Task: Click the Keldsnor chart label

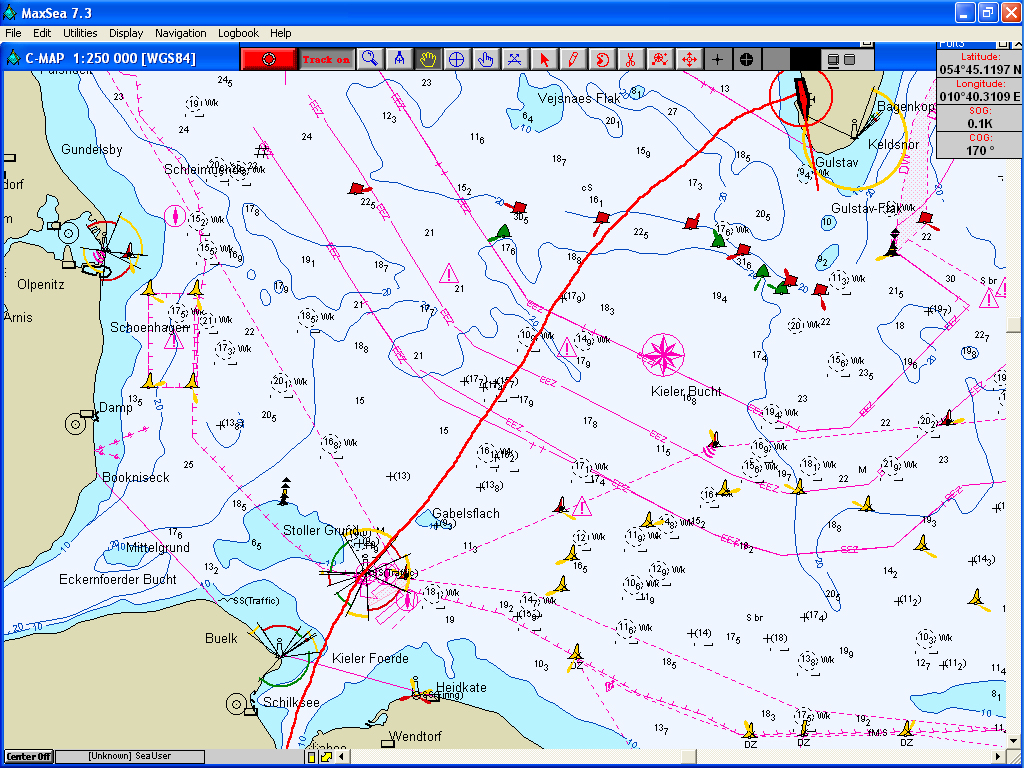Action: point(893,144)
